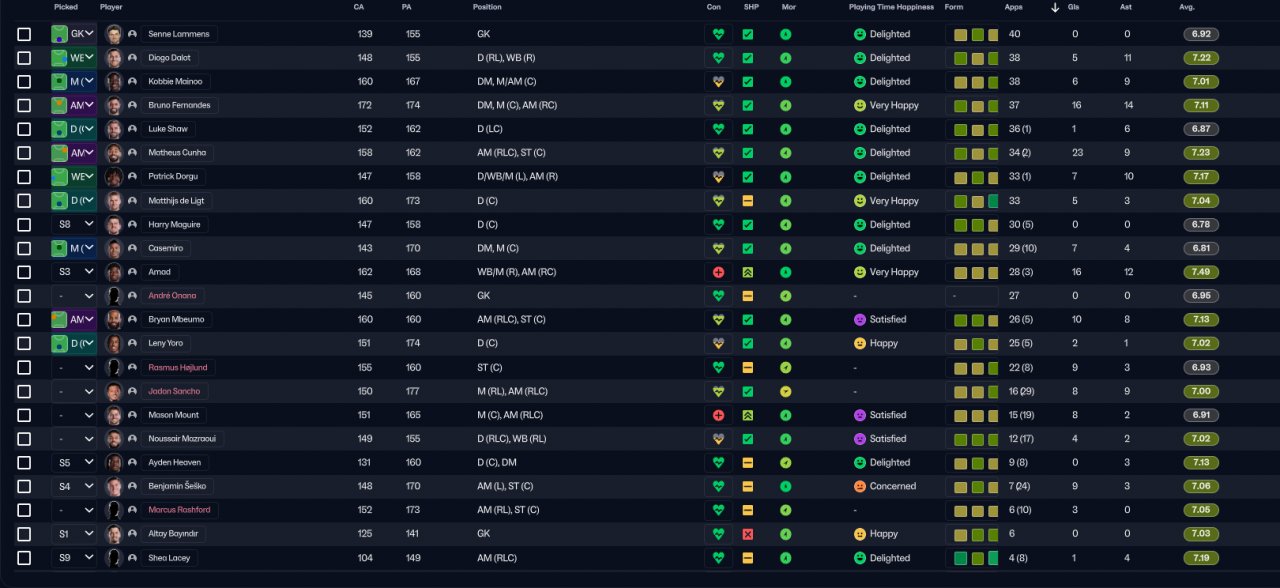Viewport: 1280px width, 588px height.
Task: Select the checkbox for Benjamin Šeško
Action: pos(24,486)
